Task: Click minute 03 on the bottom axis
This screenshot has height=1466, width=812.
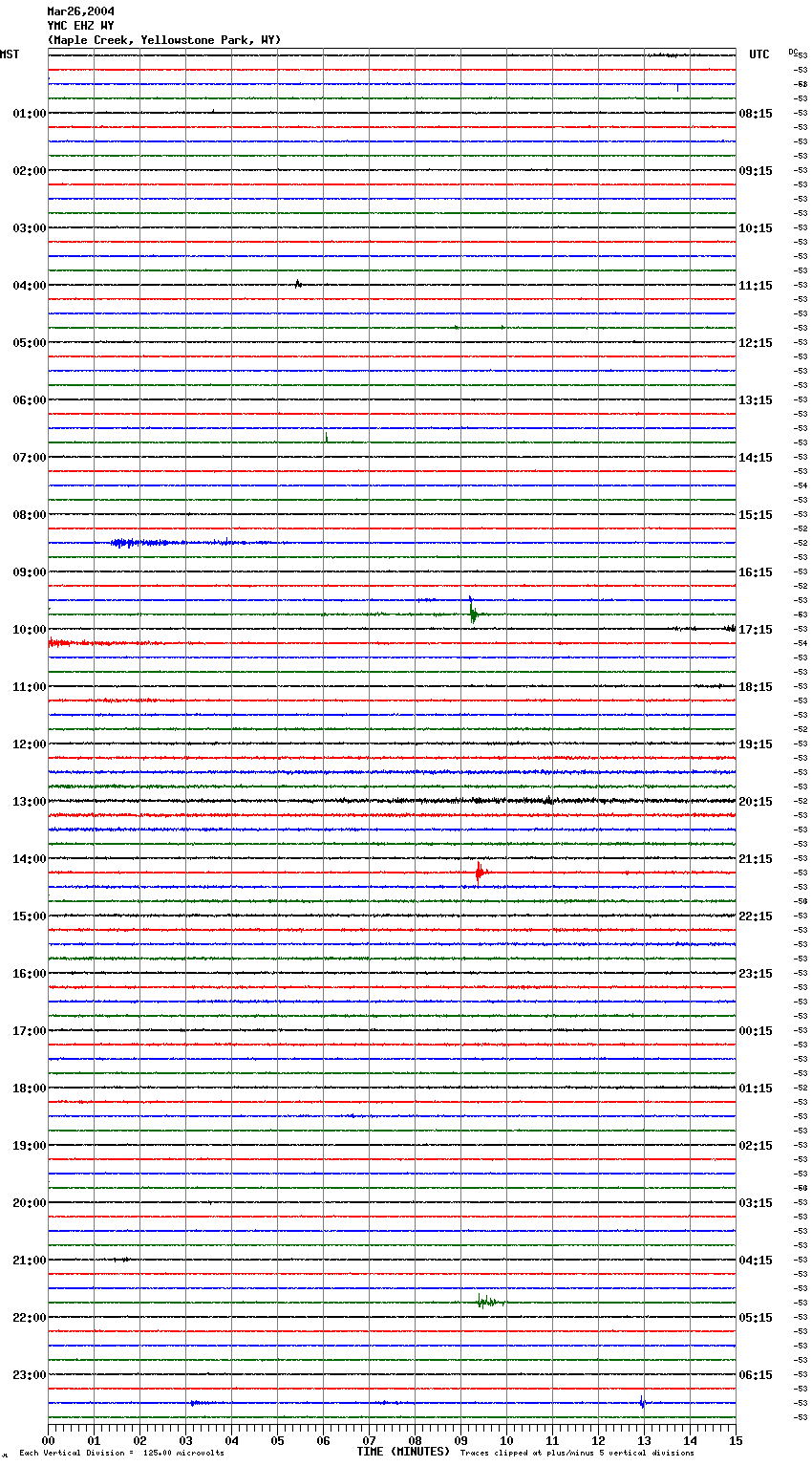Action: pos(185,1440)
